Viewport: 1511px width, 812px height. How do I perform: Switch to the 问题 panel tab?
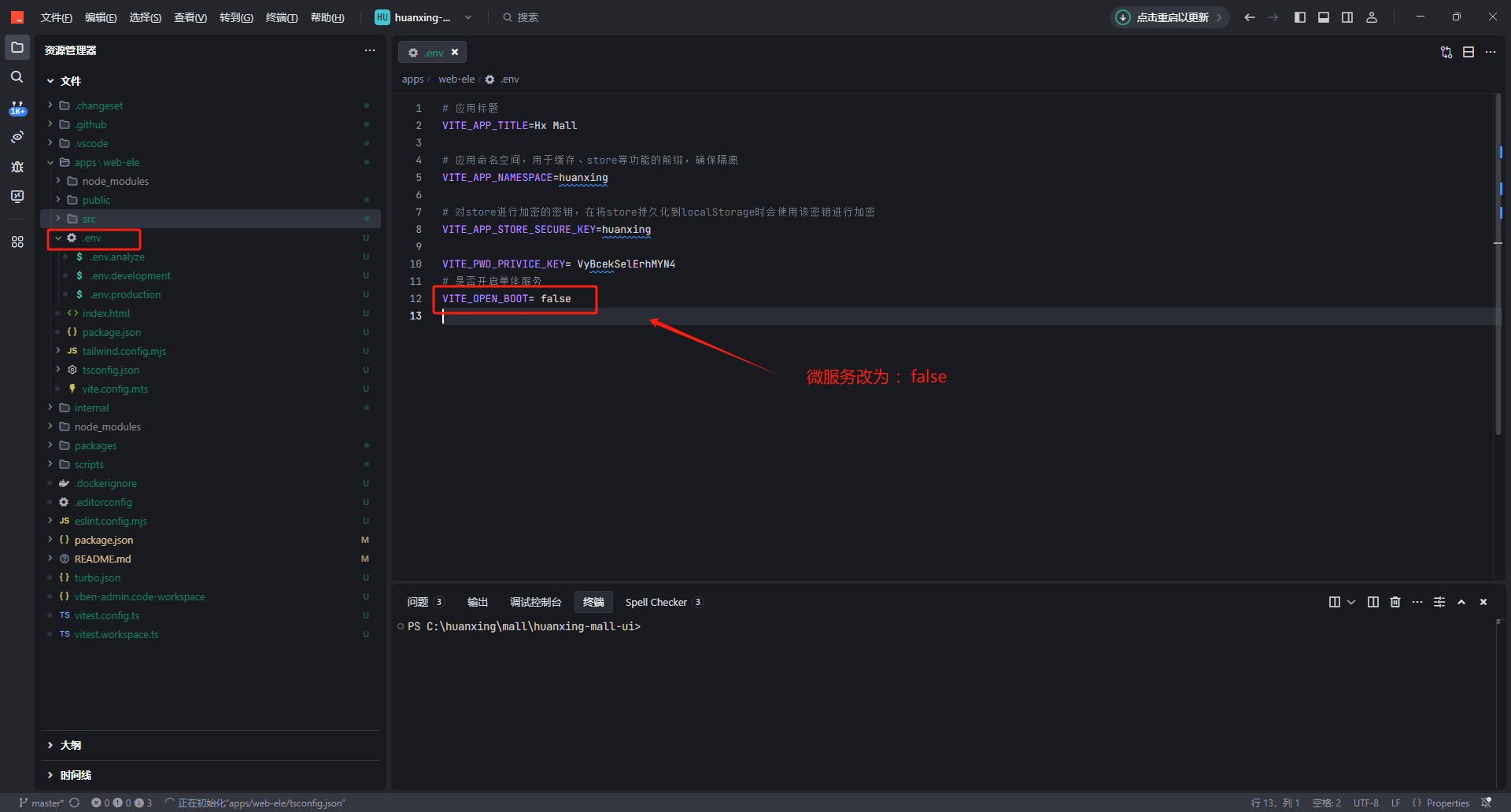[x=417, y=602]
